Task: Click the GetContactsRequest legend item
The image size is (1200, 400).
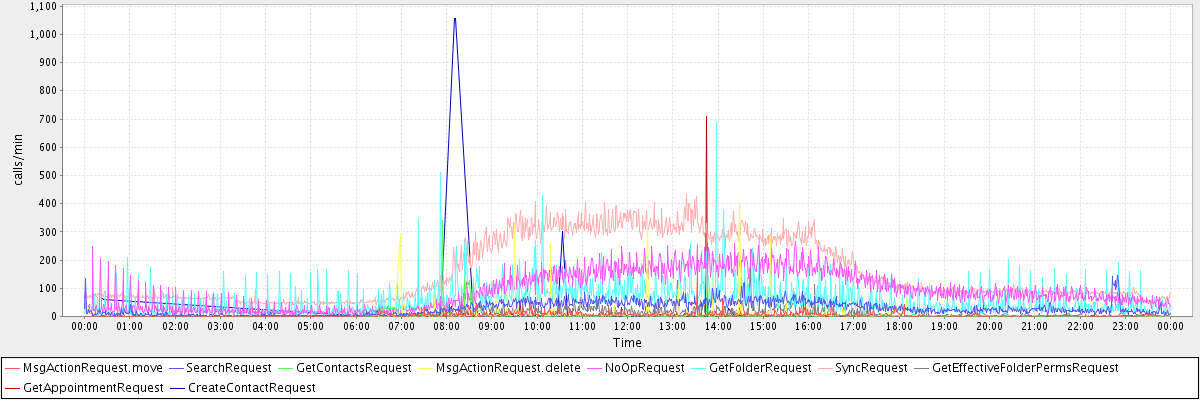Action: 353,368
